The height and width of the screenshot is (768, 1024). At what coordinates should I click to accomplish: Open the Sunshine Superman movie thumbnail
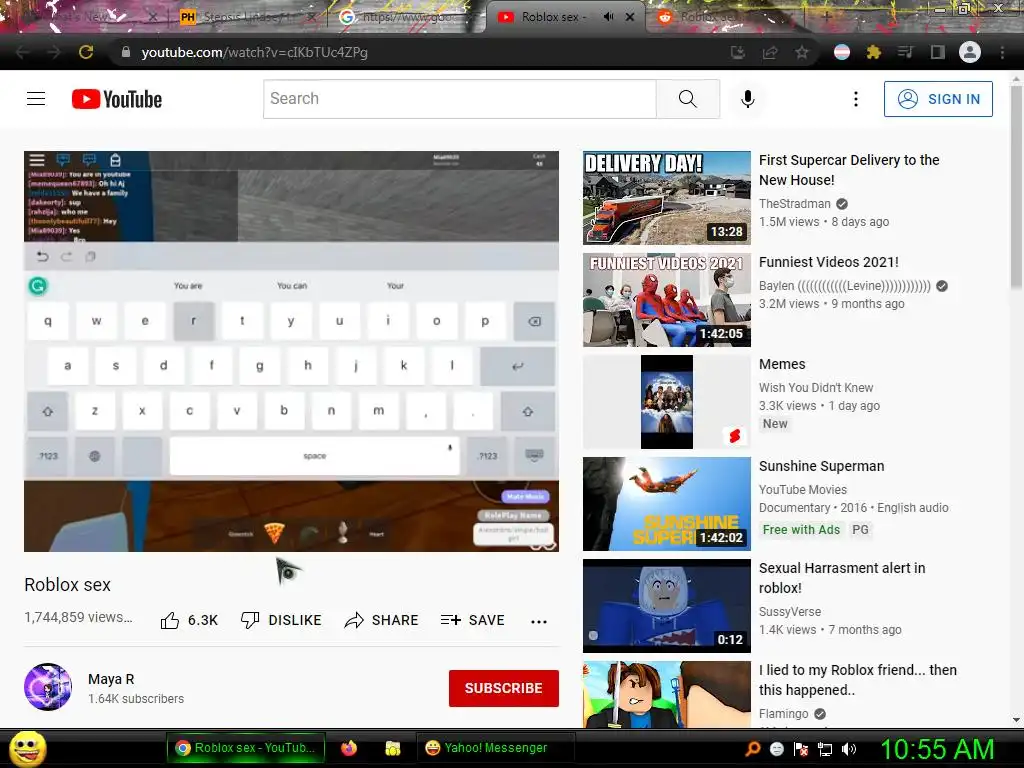[x=667, y=504]
